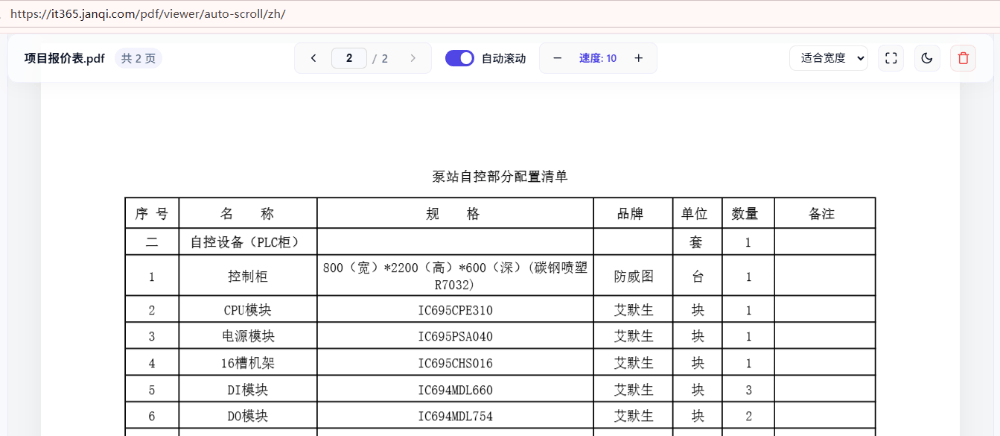Click the CPU模块 name cell

[x=248, y=310]
